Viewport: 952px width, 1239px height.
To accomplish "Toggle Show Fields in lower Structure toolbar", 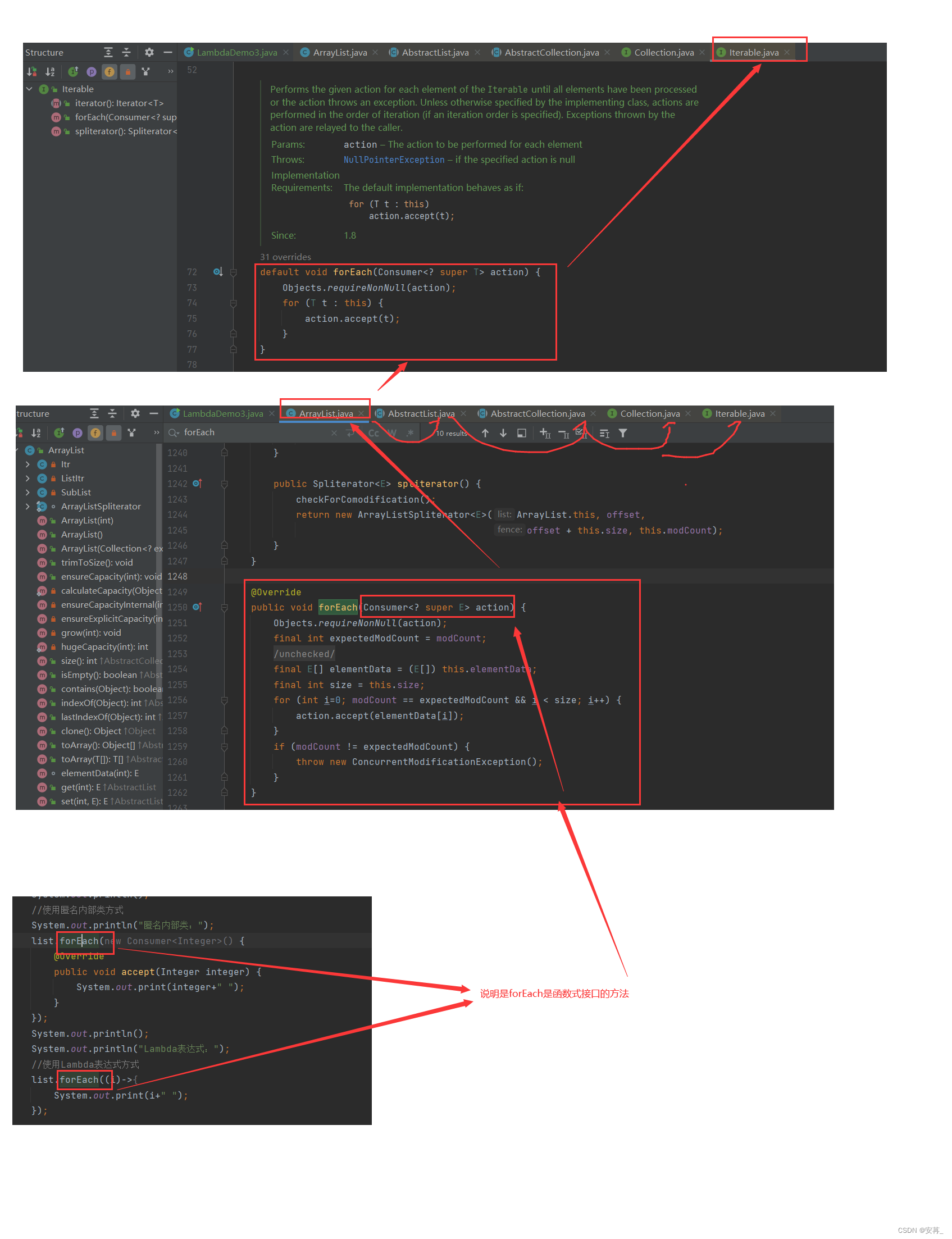I will click(x=95, y=433).
